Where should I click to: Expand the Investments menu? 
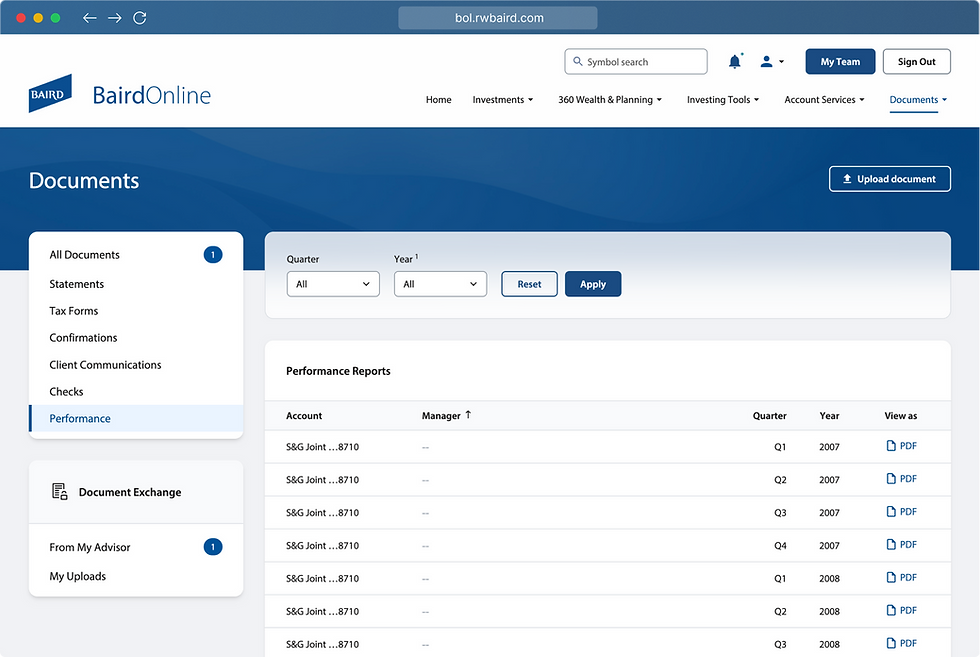click(x=502, y=99)
